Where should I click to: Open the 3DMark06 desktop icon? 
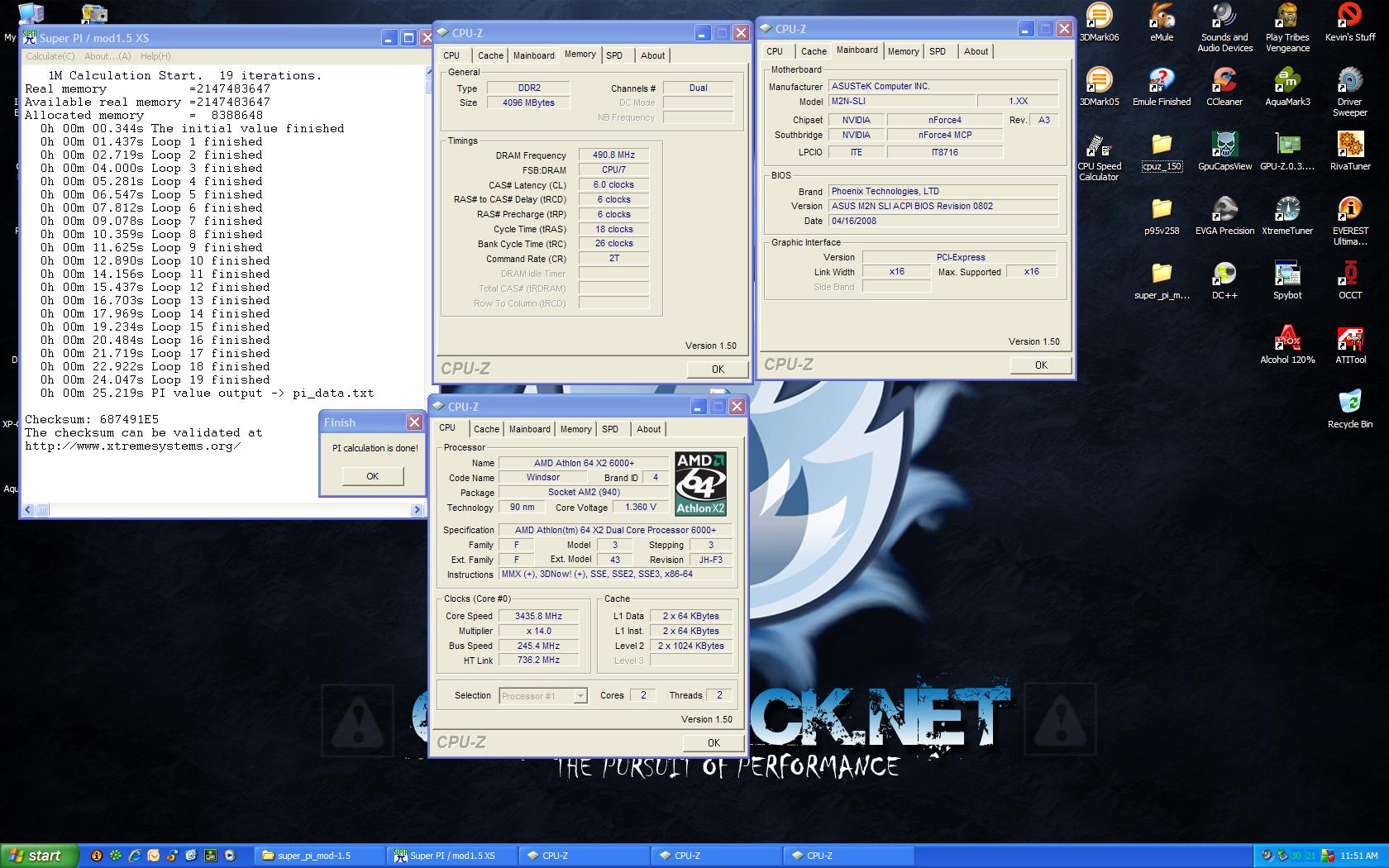click(x=1099, y=22)
